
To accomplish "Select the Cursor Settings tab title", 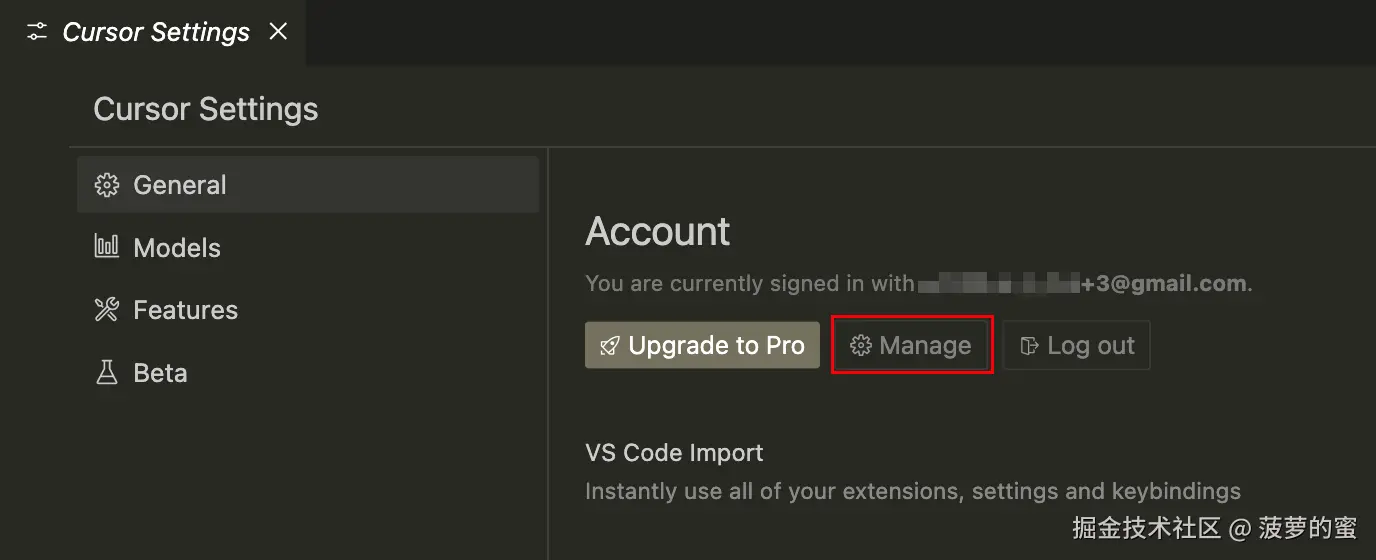I will (156, 32).
